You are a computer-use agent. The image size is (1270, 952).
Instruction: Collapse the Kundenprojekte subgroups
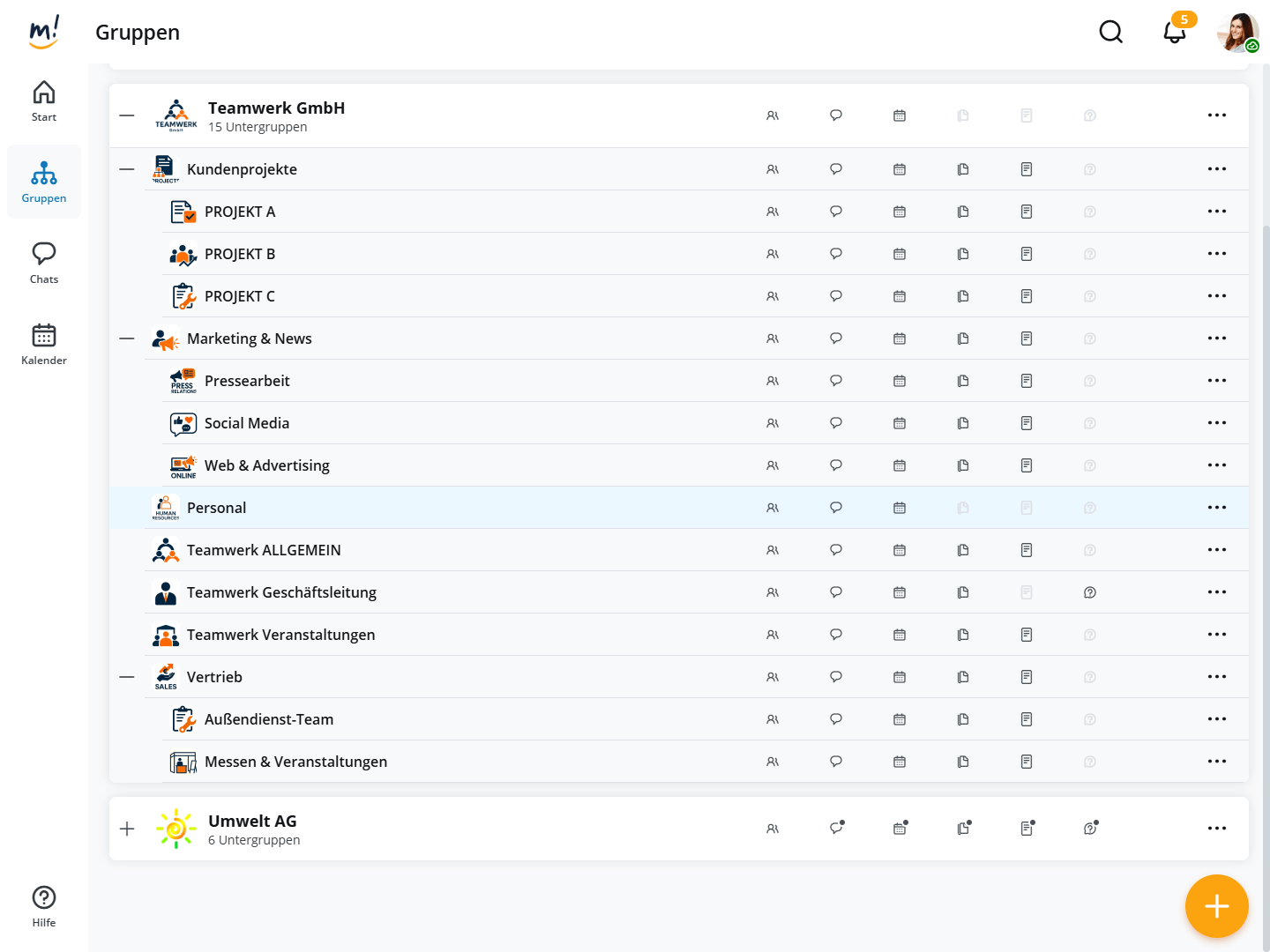point(127,169)
